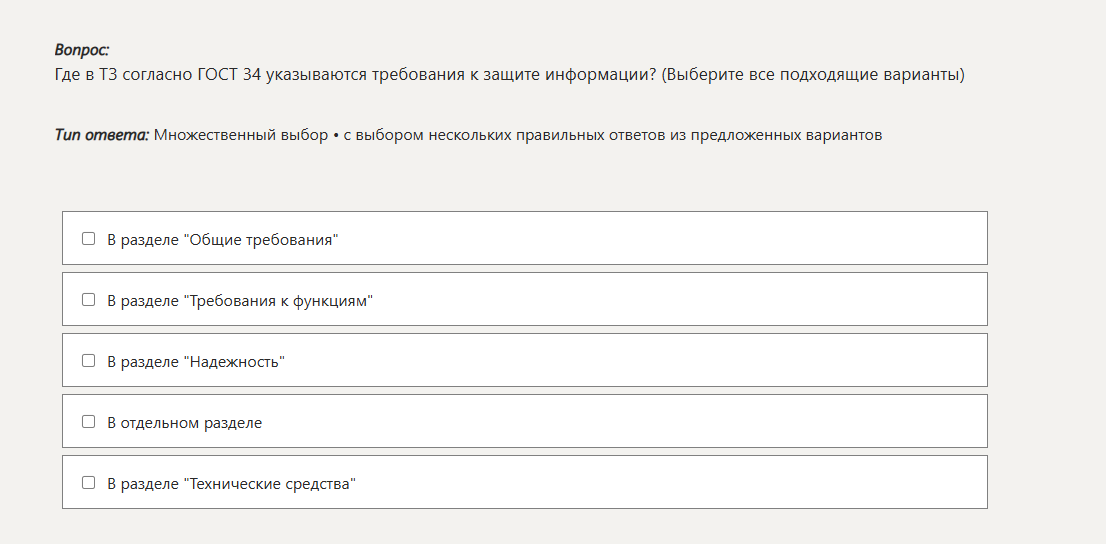Click the question text about ГОСТ 34
1106x544 pixels.
click(x=355, y=75)
